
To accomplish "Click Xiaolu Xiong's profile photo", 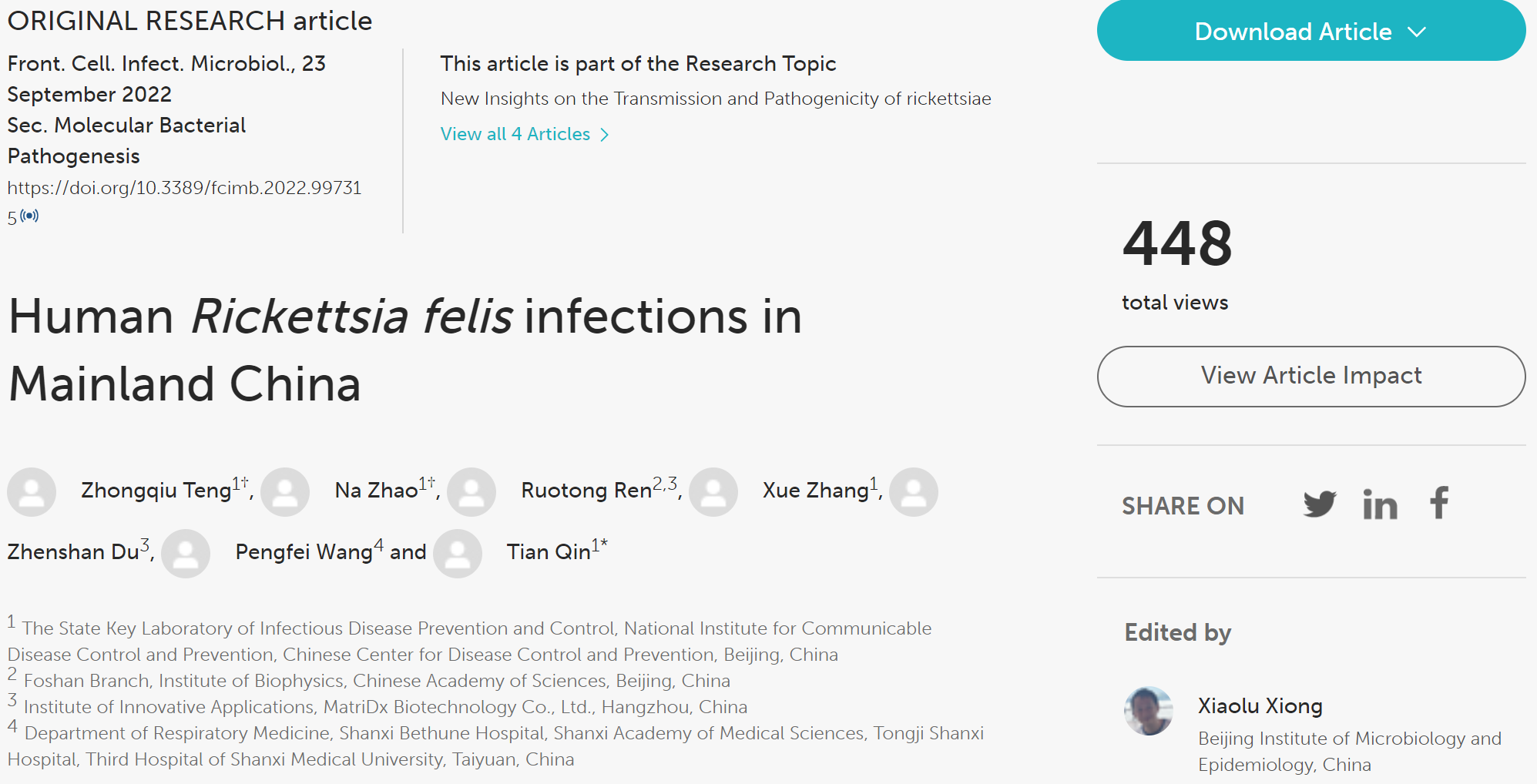I will tap(1148, 711).
